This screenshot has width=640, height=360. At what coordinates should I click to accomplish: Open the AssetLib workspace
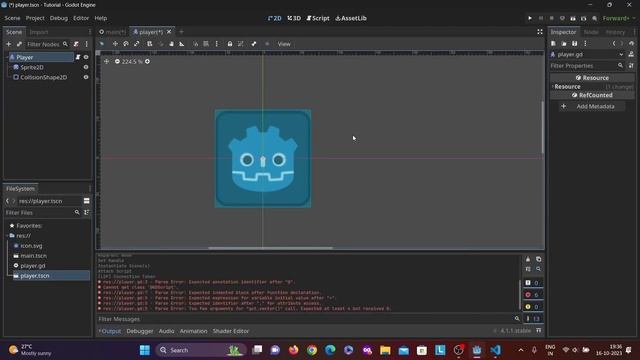click(351, 18)
